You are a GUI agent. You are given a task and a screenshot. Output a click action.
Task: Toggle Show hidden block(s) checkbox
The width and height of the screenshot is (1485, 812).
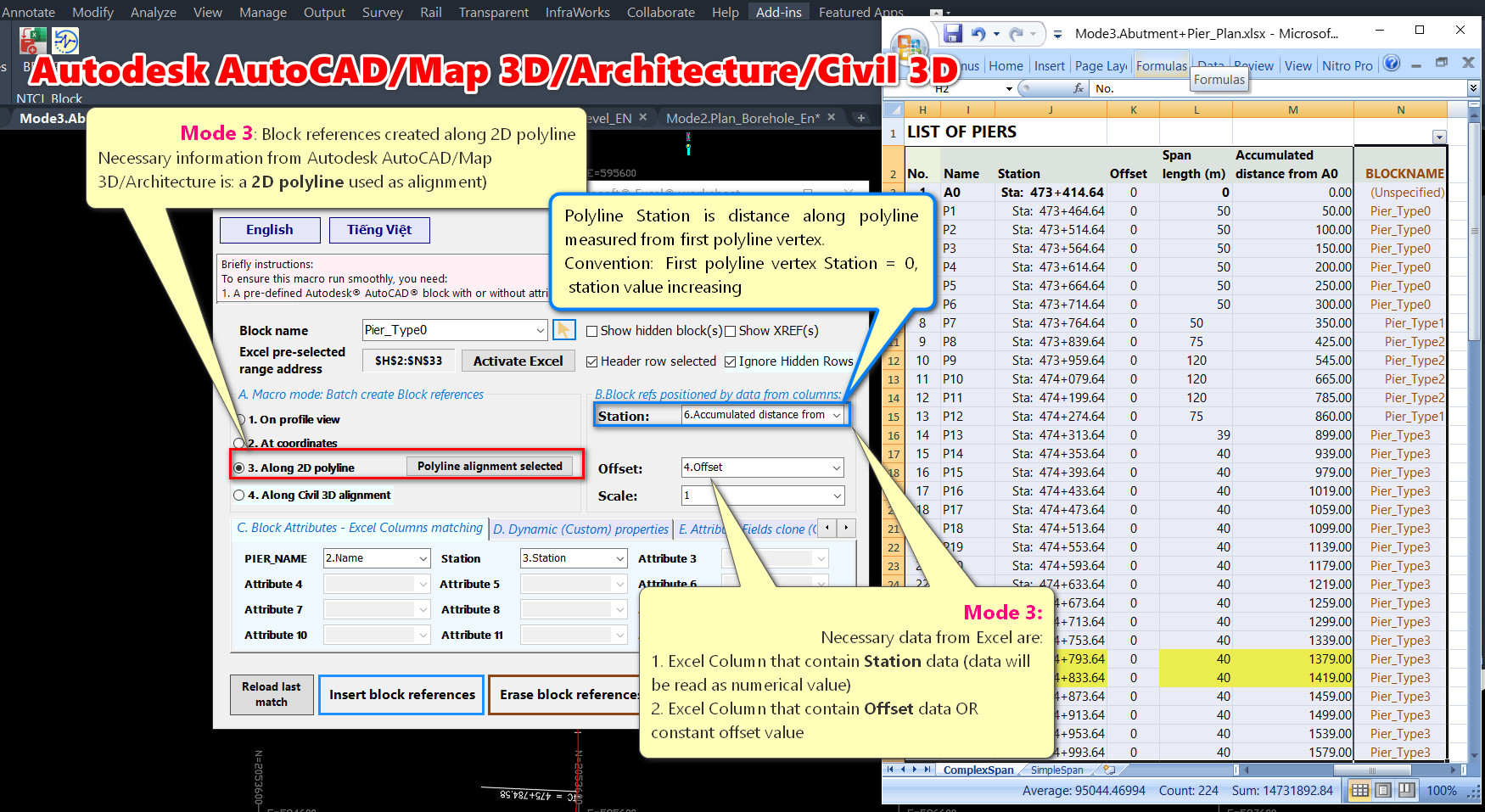click(592, 331)
